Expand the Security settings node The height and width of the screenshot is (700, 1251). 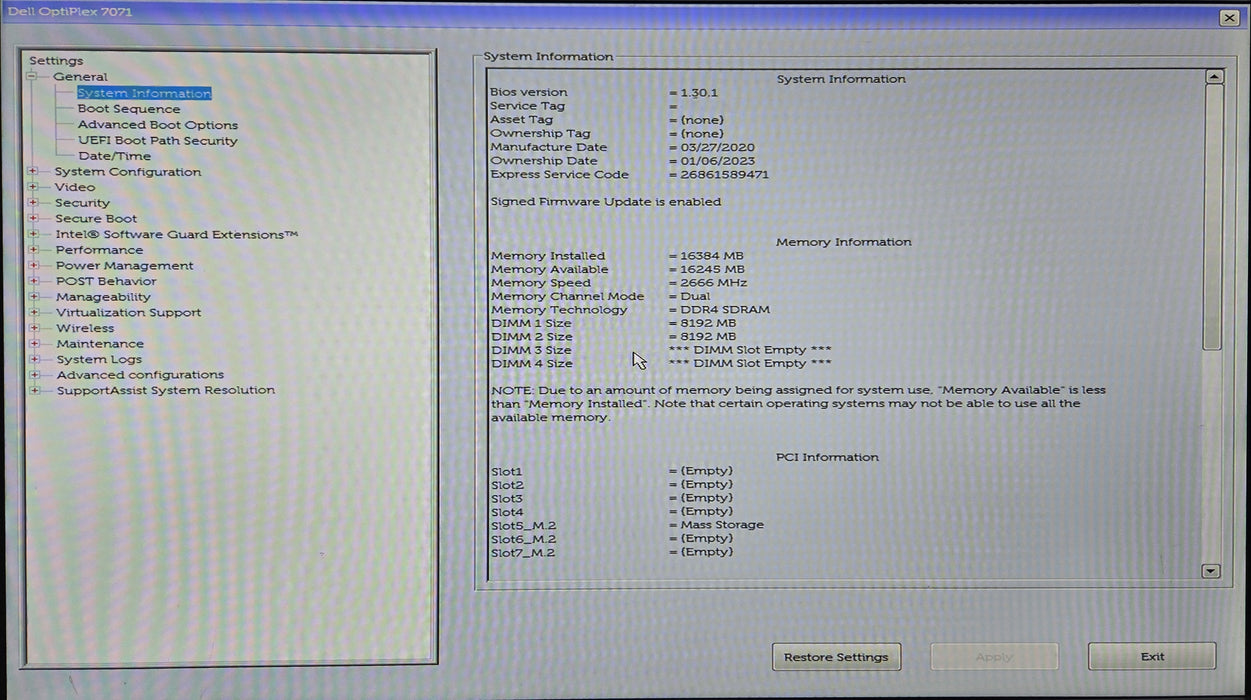(x=33, y=203)
